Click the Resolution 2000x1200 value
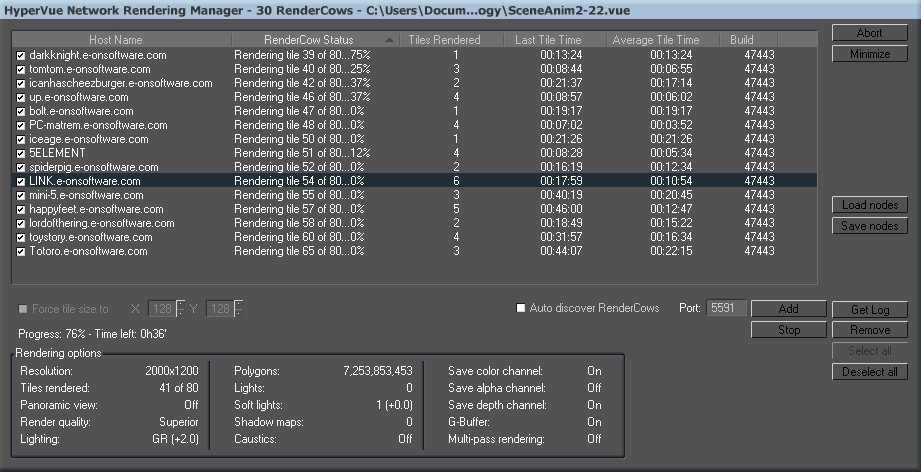The image size is (921, 472). pos(172,371)
